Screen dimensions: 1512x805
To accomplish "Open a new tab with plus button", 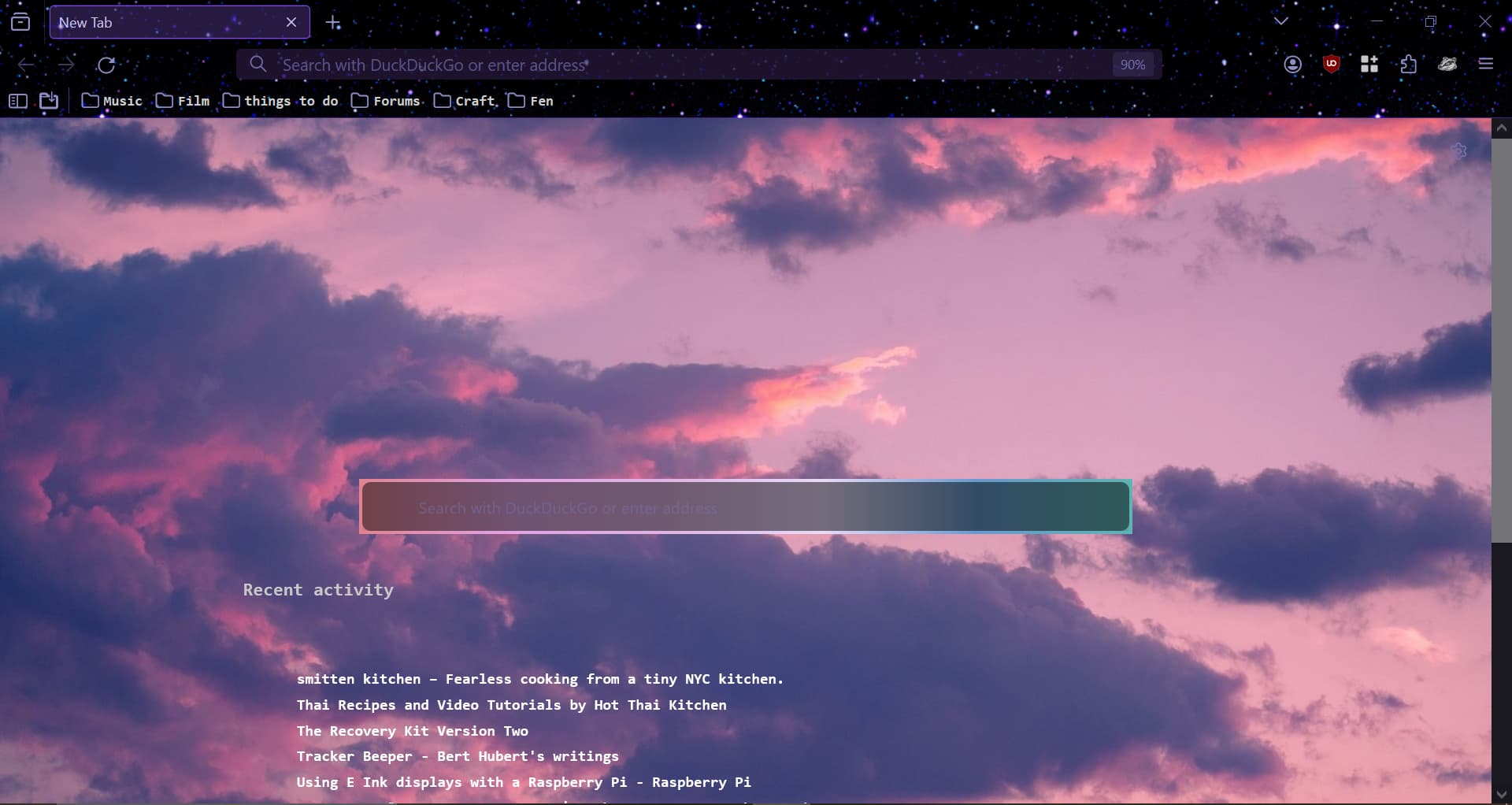I will 333,23.
